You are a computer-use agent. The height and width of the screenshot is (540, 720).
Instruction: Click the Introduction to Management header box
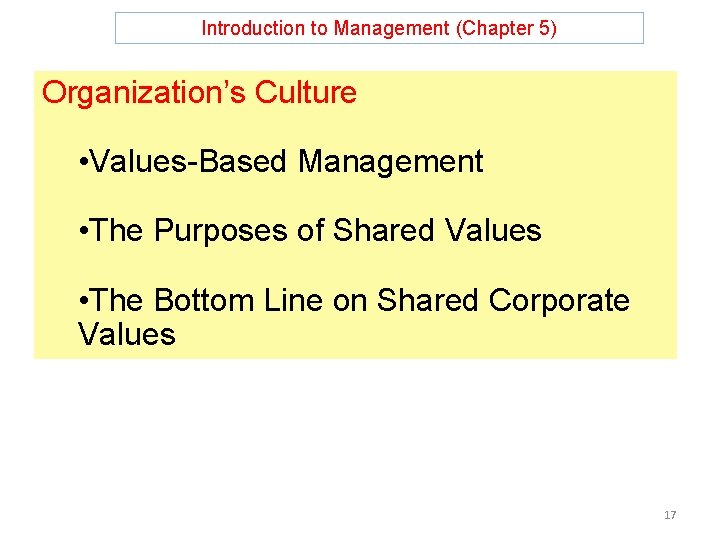point(379,28)
